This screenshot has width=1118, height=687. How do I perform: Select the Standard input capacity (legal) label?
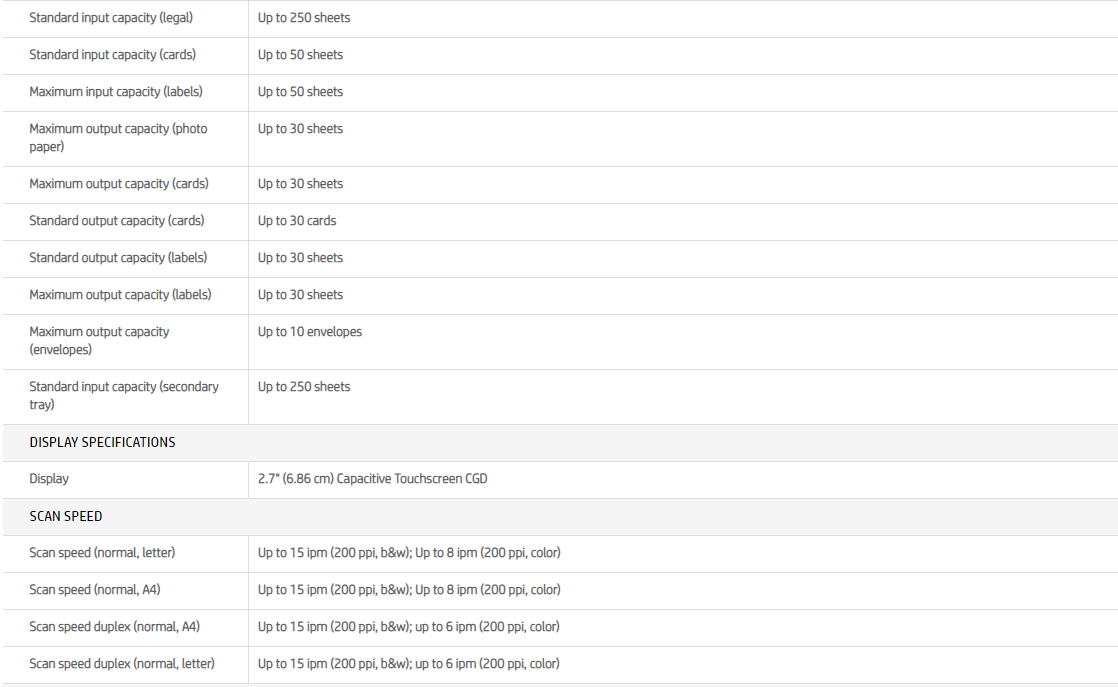tap(111, 18)
